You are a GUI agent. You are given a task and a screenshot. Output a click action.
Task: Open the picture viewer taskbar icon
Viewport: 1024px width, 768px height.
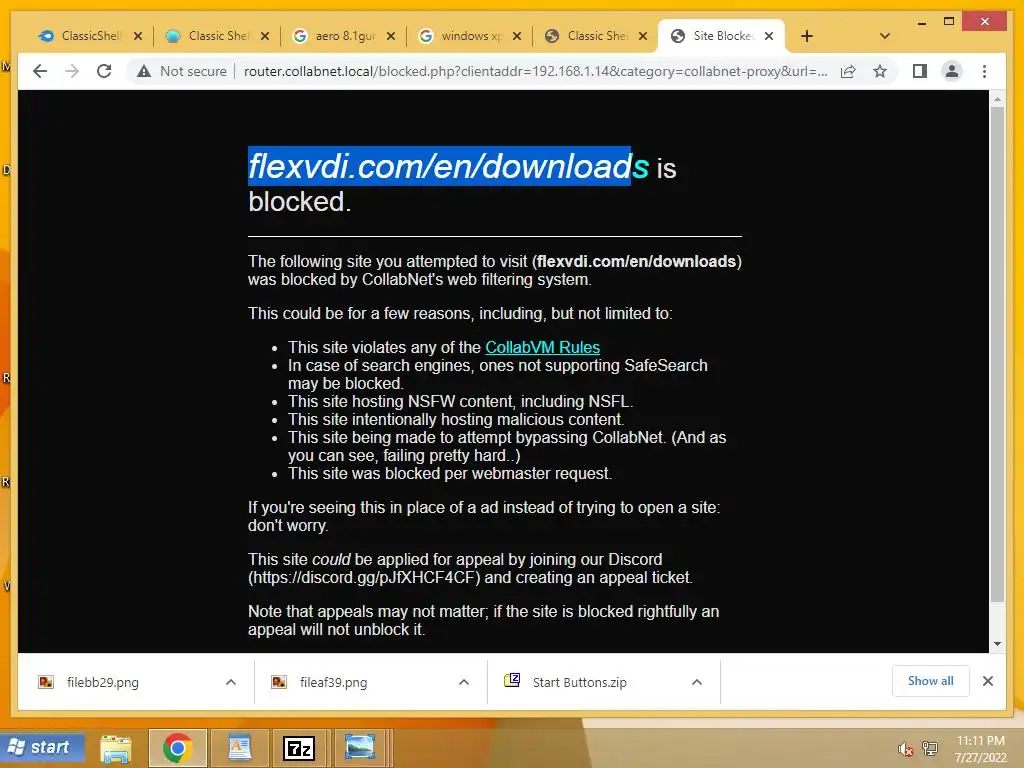pyautogui.click(x=360, y=748)
